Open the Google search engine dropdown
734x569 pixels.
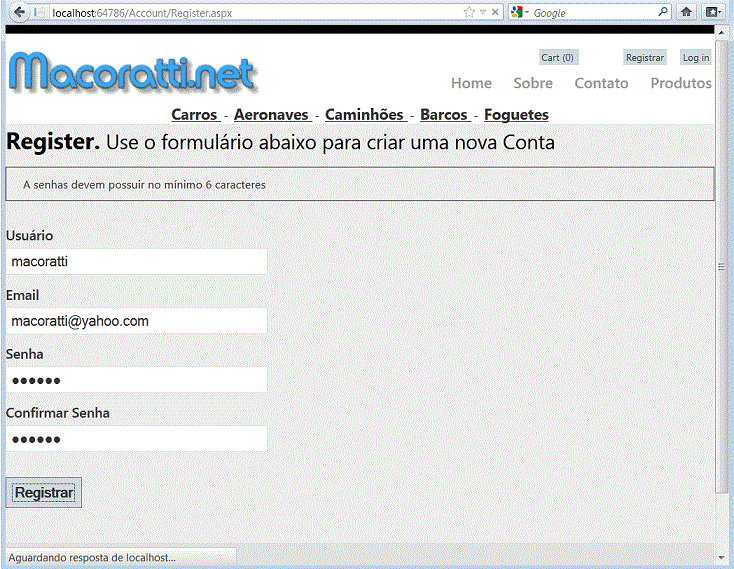519,12
